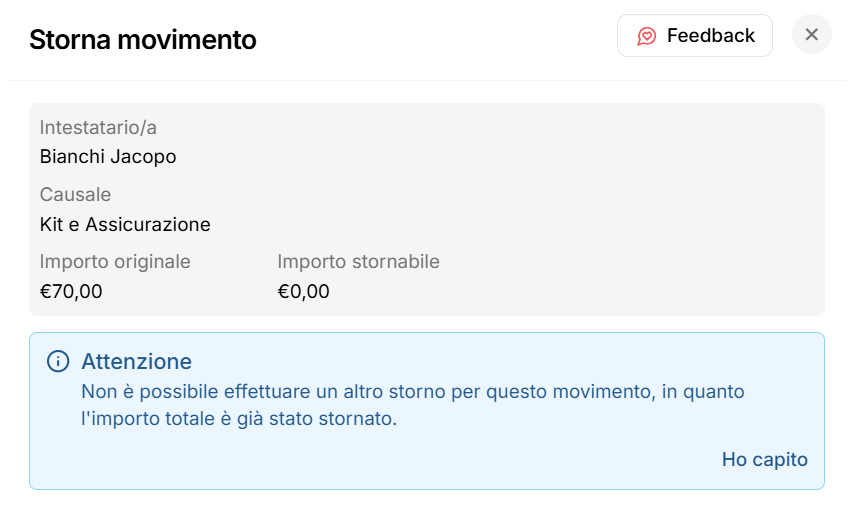Click the Attenzione alert heading
Image resolution: width=858 pixels, height=515 pixels.
(136, 361)
